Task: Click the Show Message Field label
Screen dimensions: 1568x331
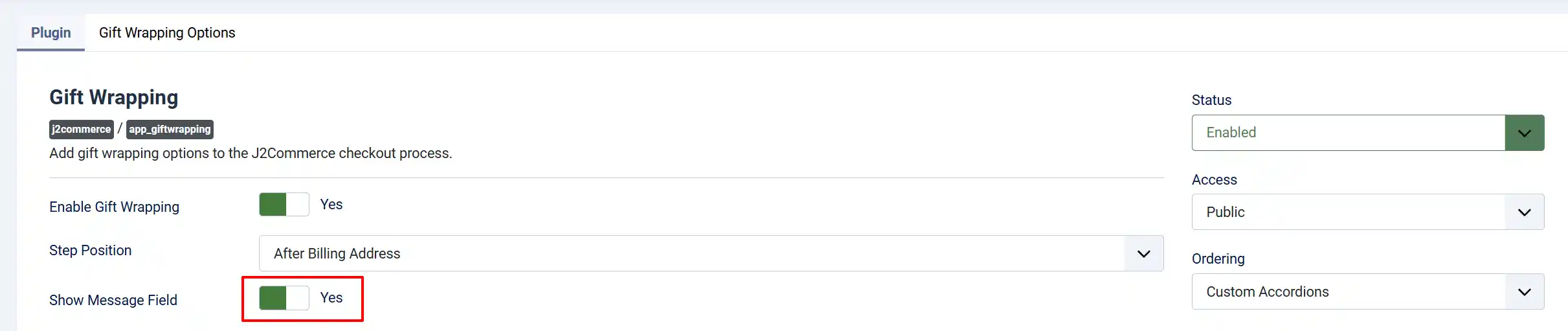Action: (x=113, y=301)
